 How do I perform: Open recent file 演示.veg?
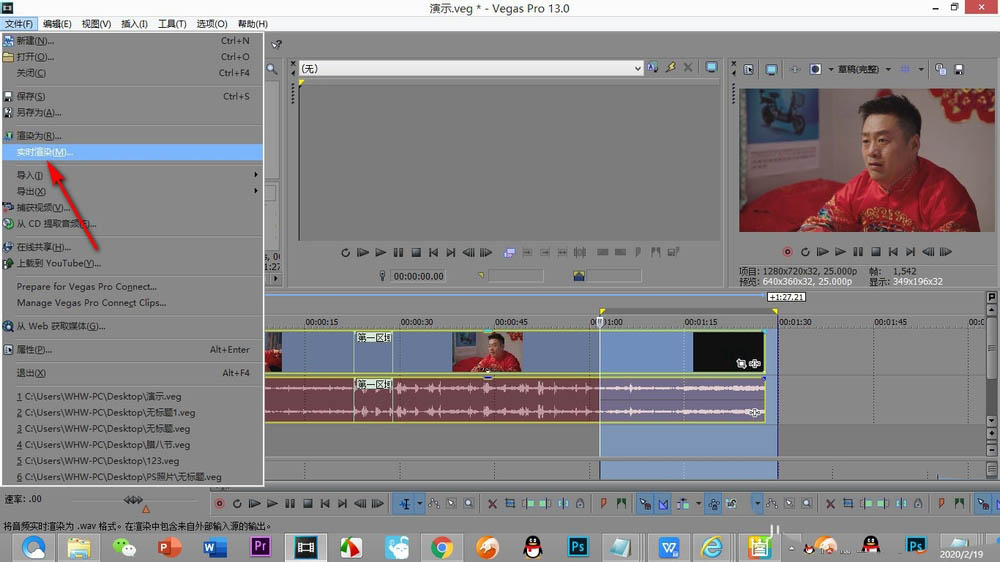point(132,396)
